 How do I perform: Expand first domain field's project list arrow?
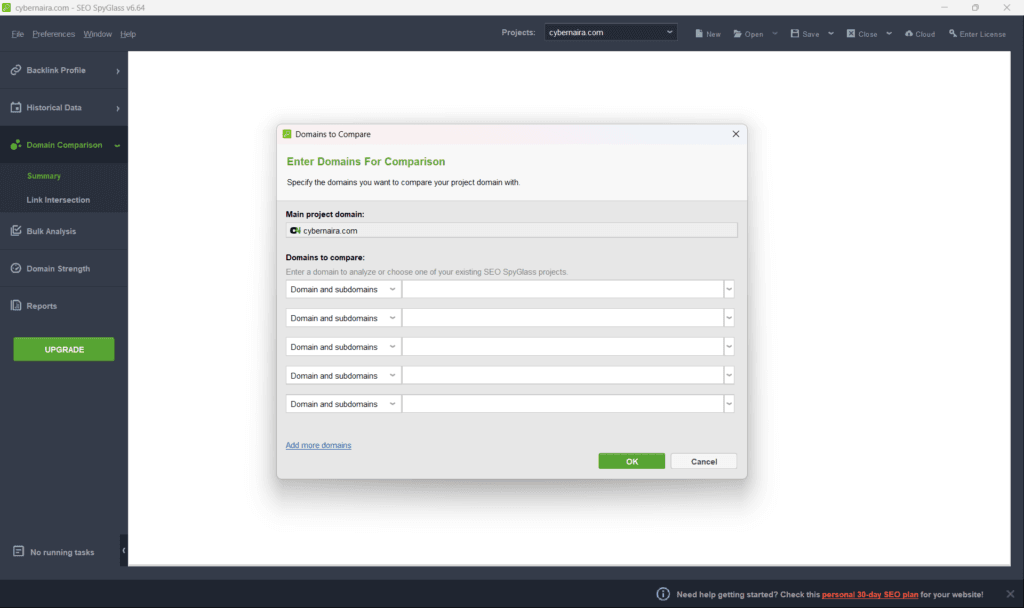click(729, 289)
